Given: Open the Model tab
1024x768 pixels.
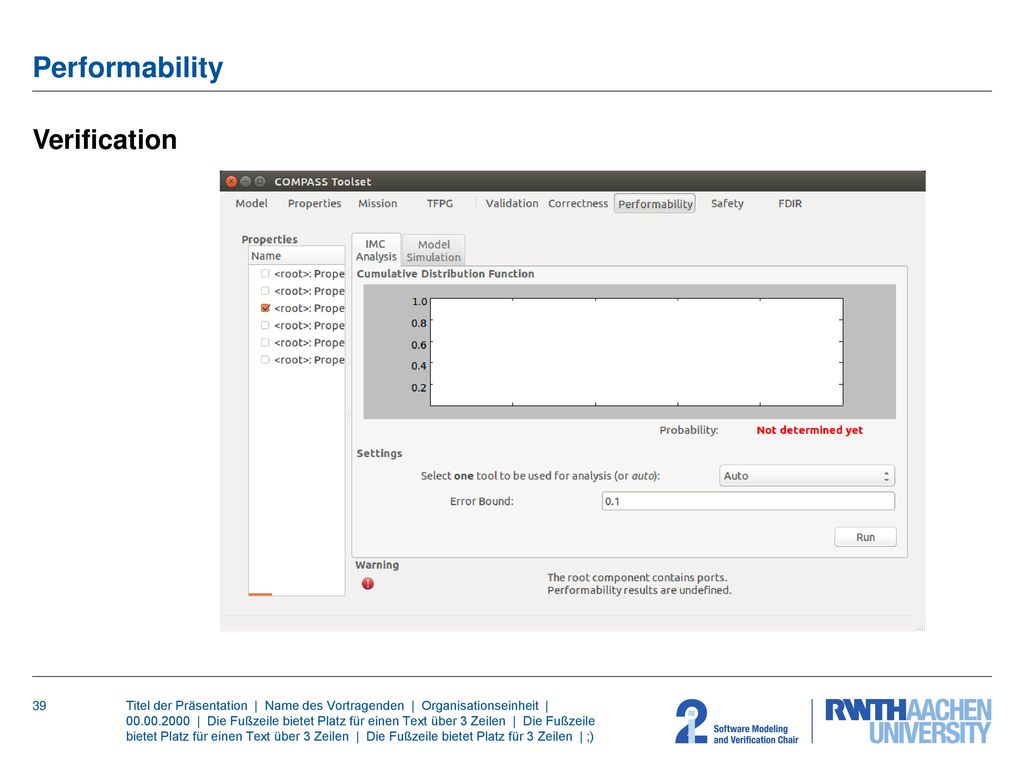Looking at the screenshot, I should pyautogui.click(x=251, y=204).
